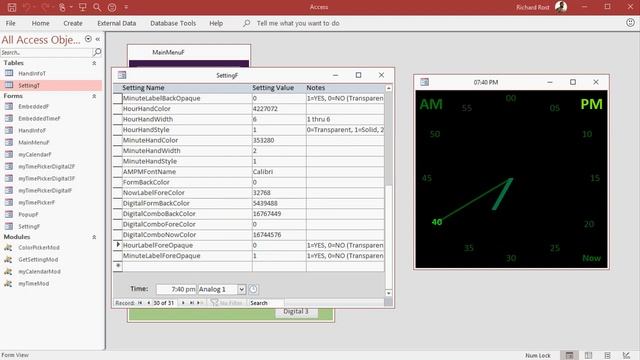Screen dimensions: 640x360
Task: Open the quick access toolbar customize arrow
Action: pyautogui.click(x=126, y=7)
